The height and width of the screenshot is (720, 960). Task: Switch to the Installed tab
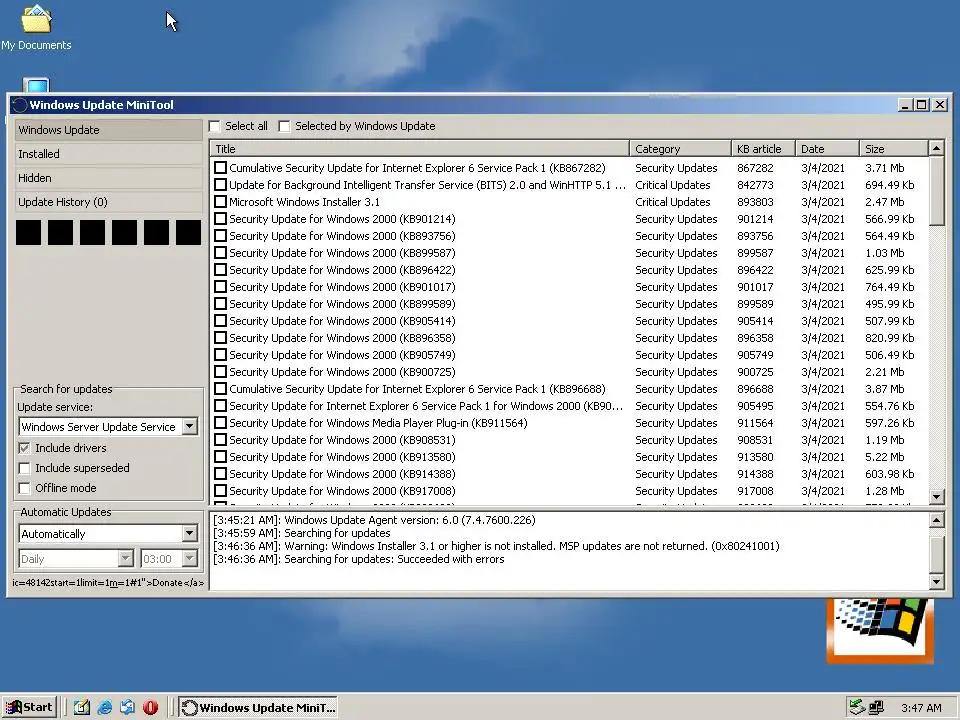click(108, 154)
